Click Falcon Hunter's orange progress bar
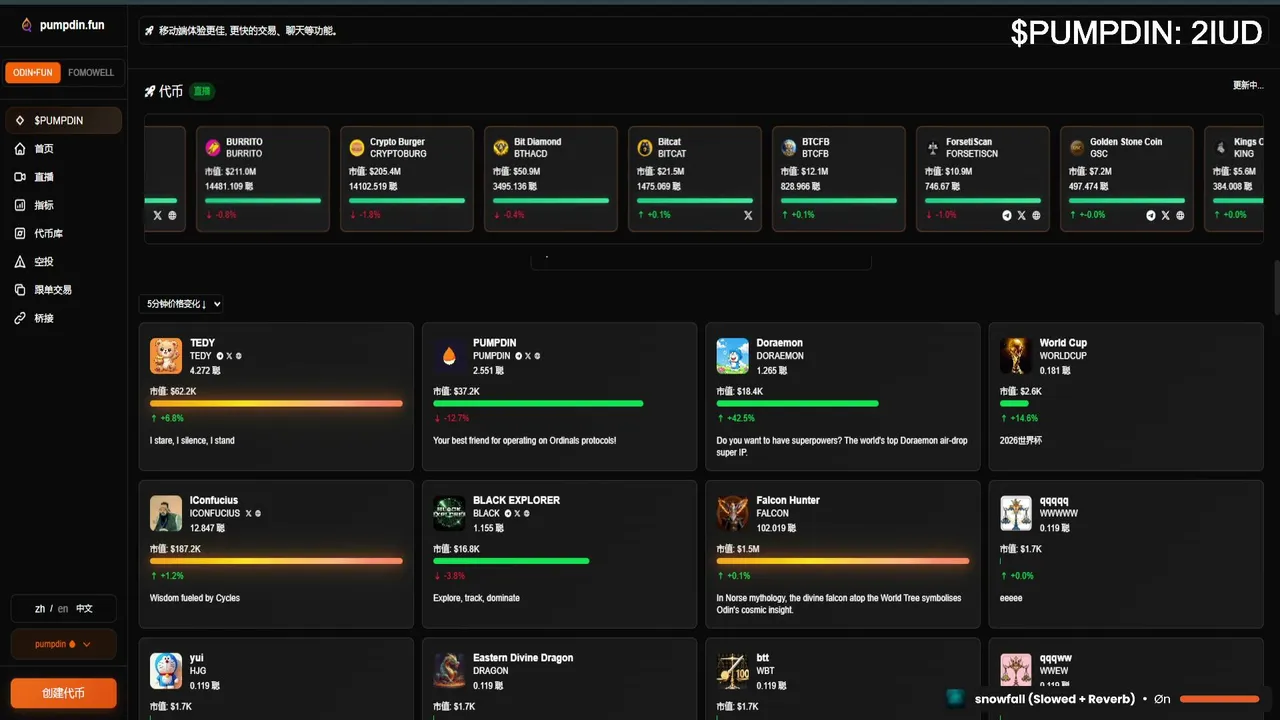Screen dimensions: 1280x720 pyautogui.click(x=843, y=561)
